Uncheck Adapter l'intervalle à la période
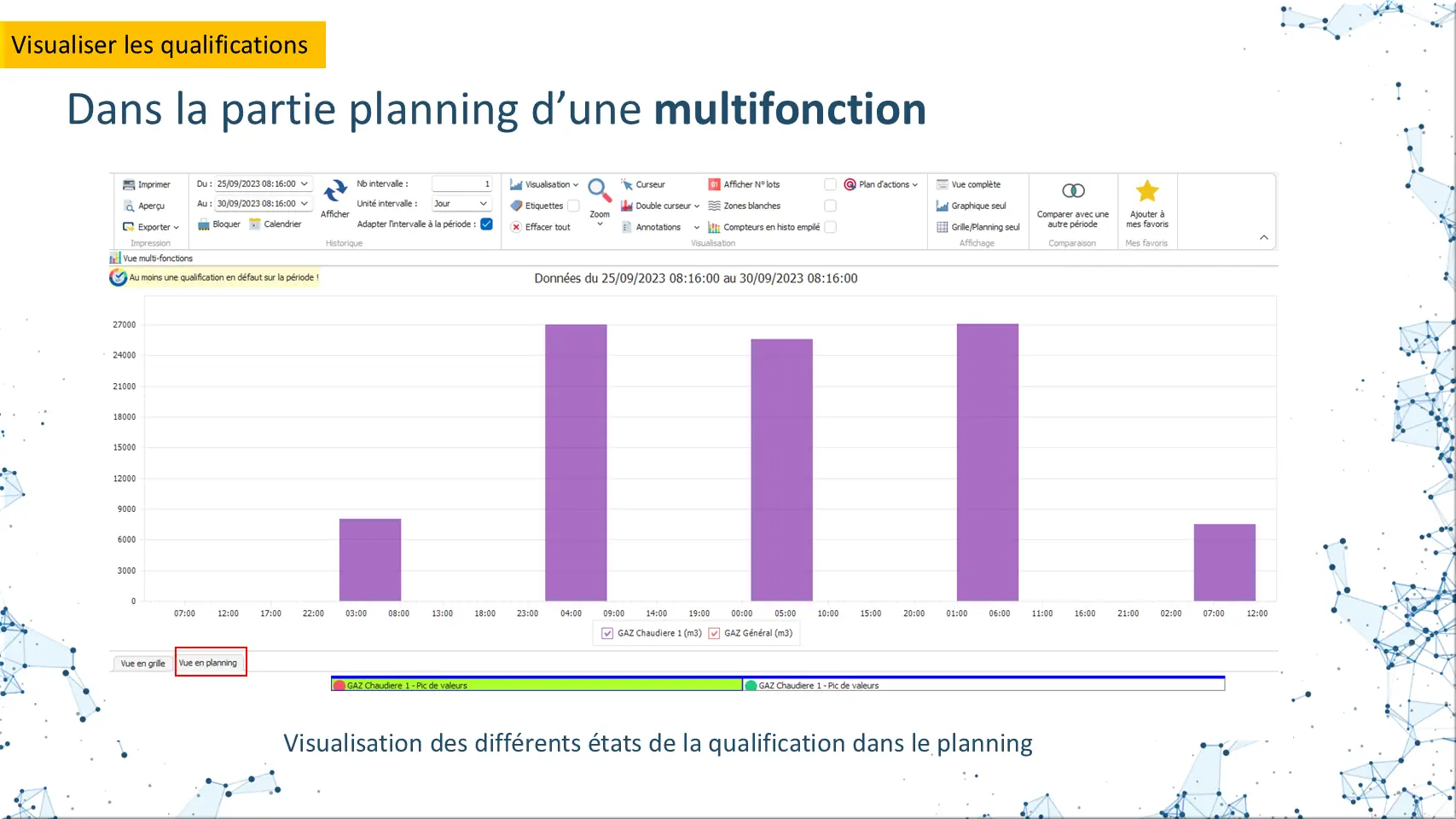1456x819 pixels. pos(486,224)
